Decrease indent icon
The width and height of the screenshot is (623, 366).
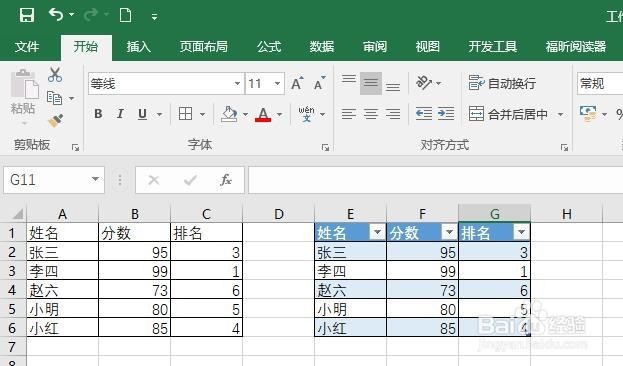(424, 114)
